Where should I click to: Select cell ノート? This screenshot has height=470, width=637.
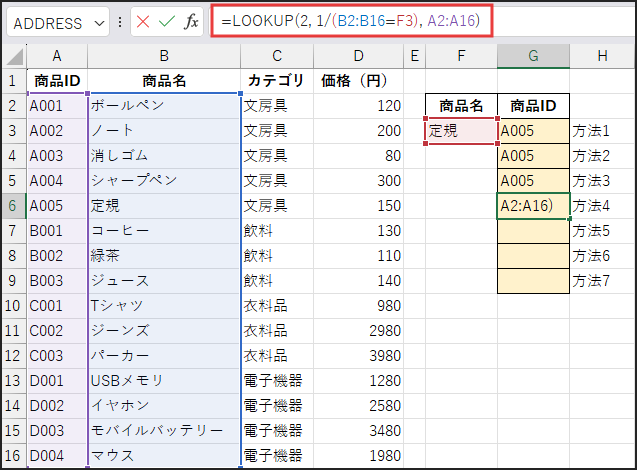(x=164, y=131)
